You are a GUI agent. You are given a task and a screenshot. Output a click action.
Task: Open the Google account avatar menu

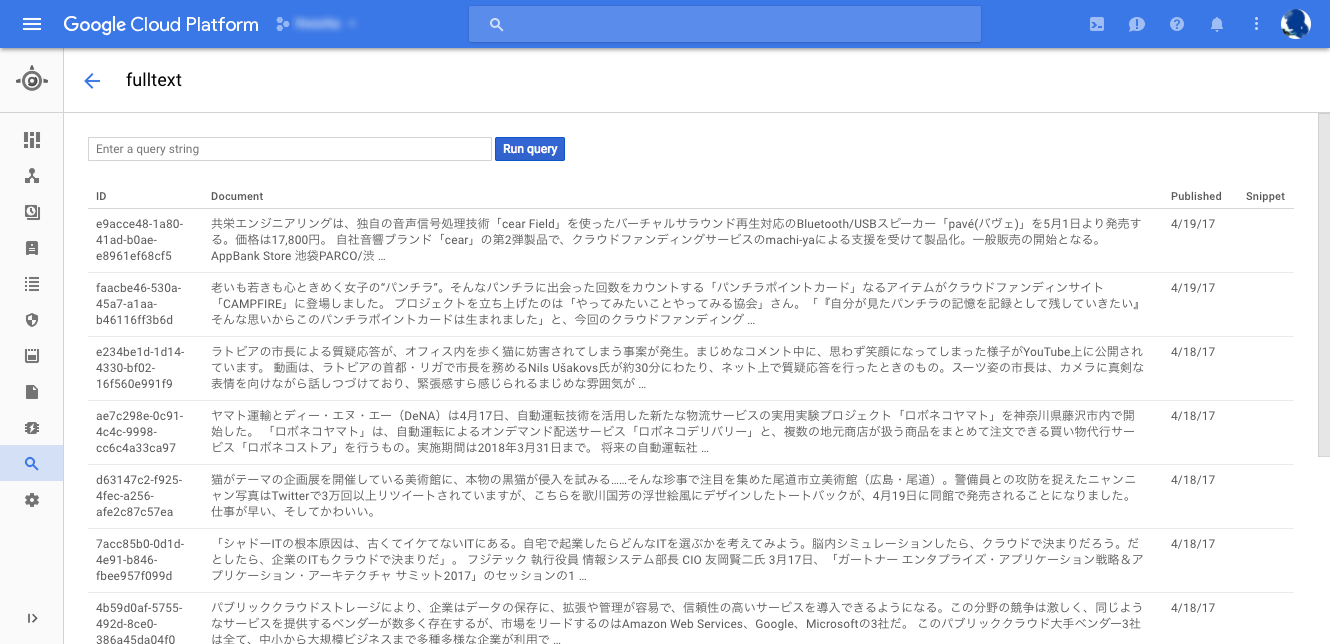tap(1295, 24)
